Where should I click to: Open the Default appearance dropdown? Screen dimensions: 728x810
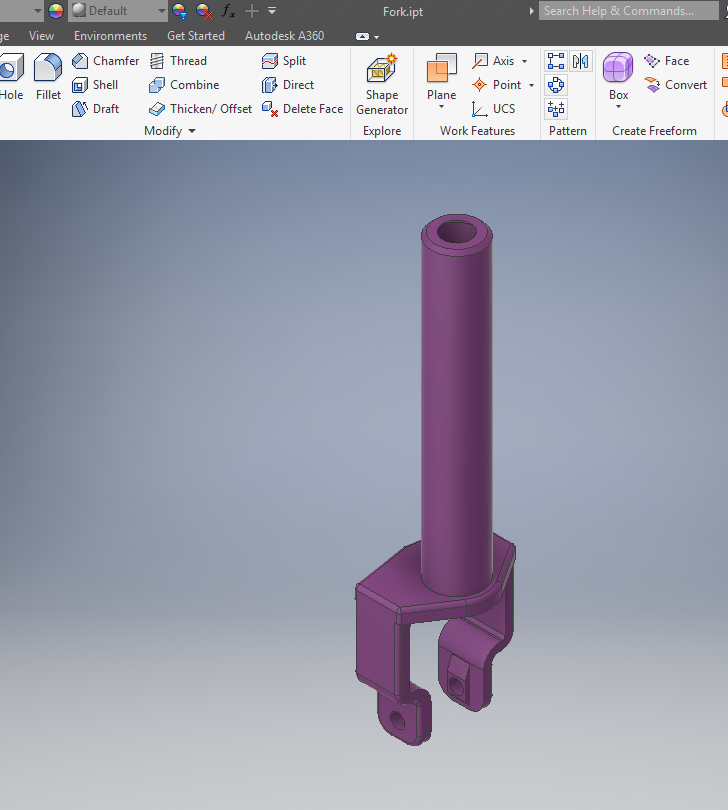click(118, 11)
